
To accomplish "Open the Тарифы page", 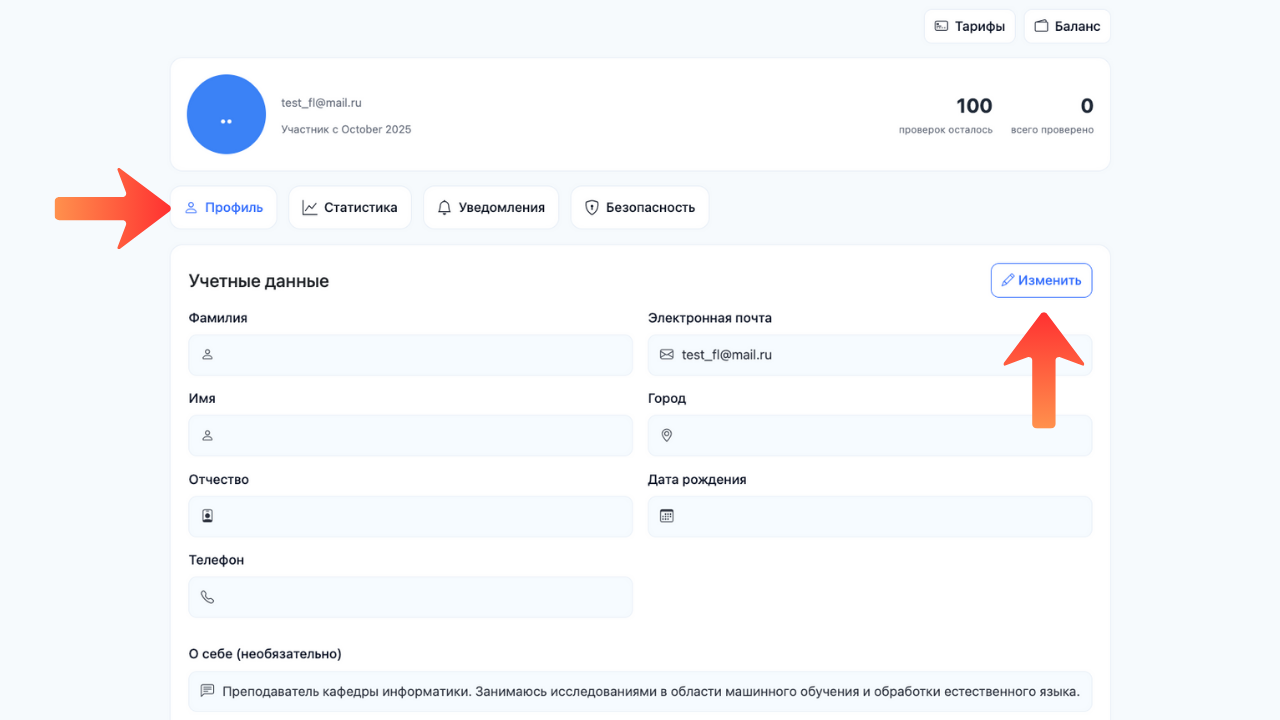I will 969,26.
